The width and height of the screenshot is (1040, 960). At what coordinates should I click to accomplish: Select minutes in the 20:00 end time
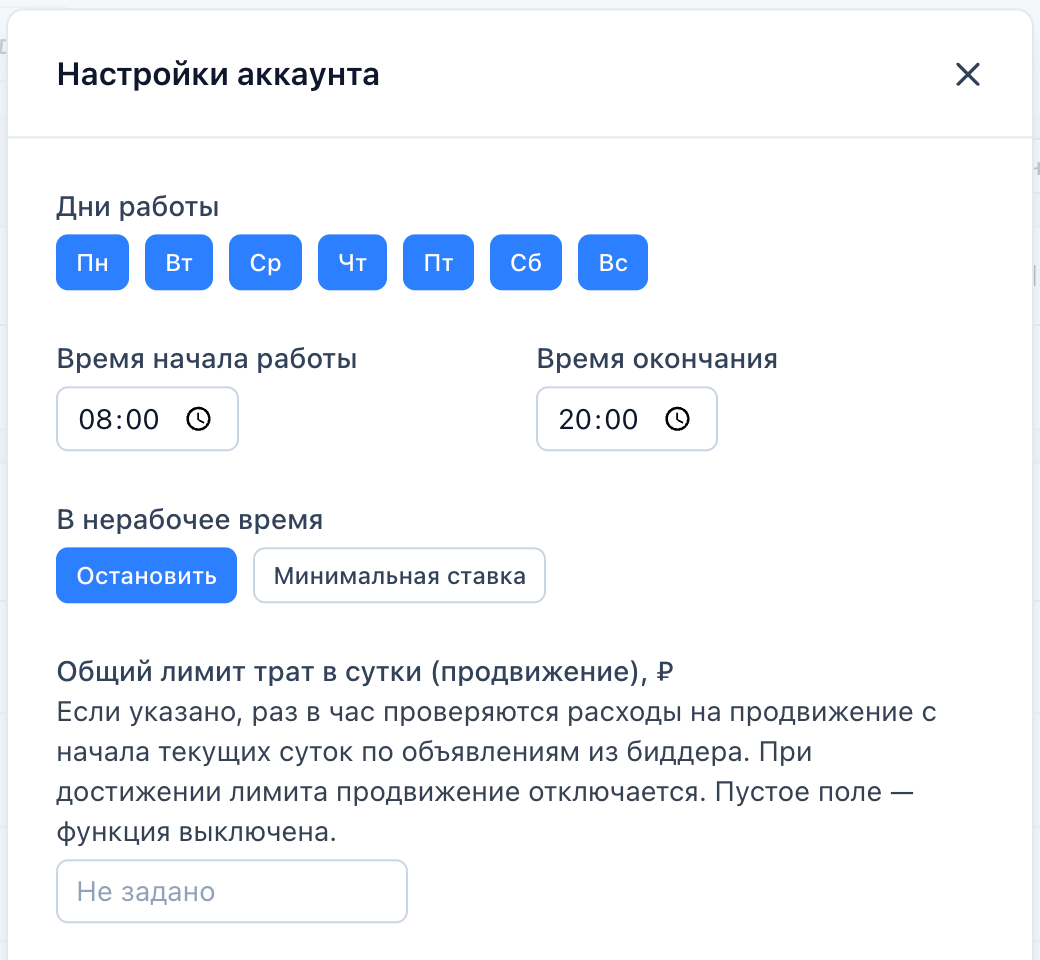(621, 419)
